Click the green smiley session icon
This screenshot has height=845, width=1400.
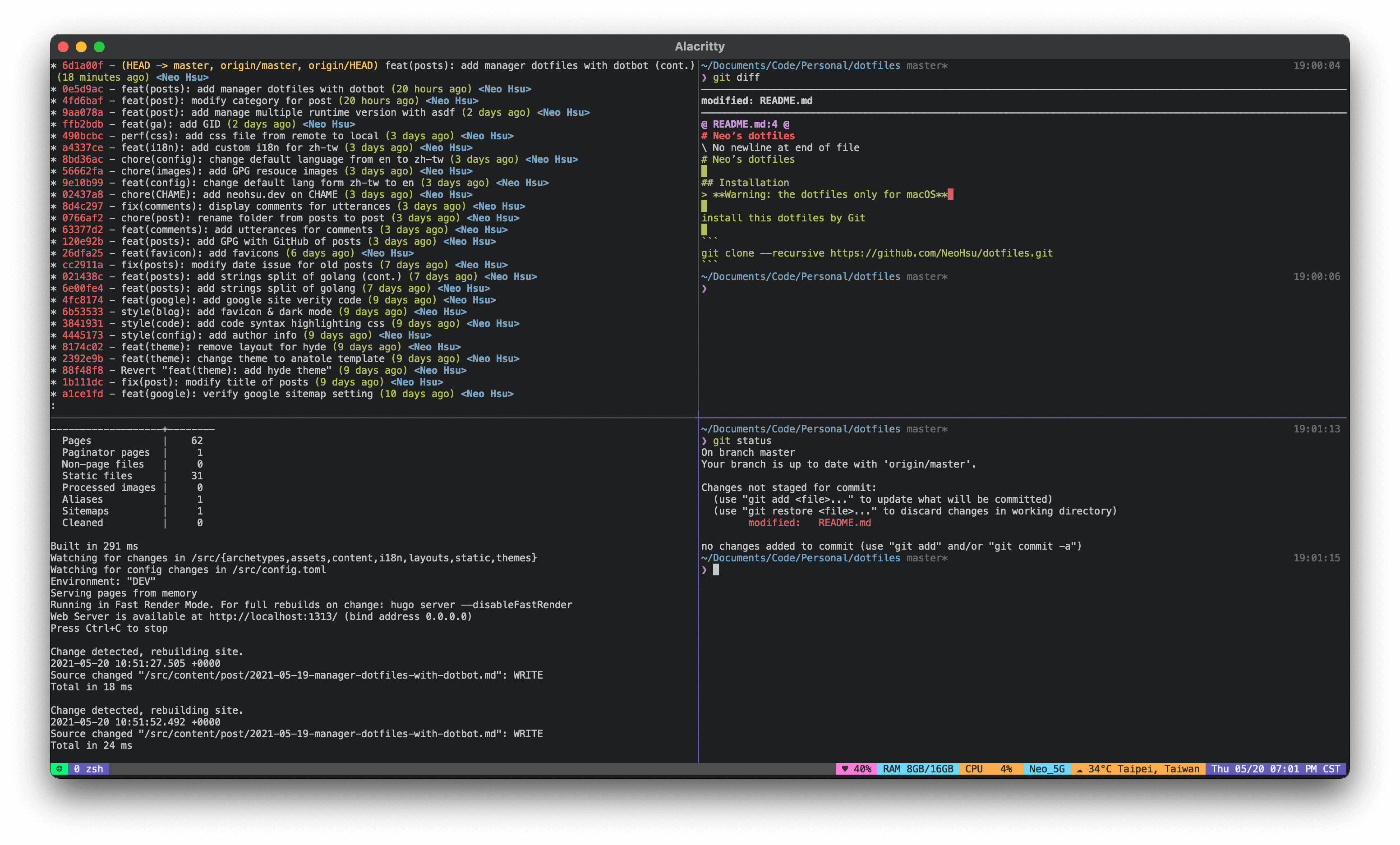coord(59,769)
